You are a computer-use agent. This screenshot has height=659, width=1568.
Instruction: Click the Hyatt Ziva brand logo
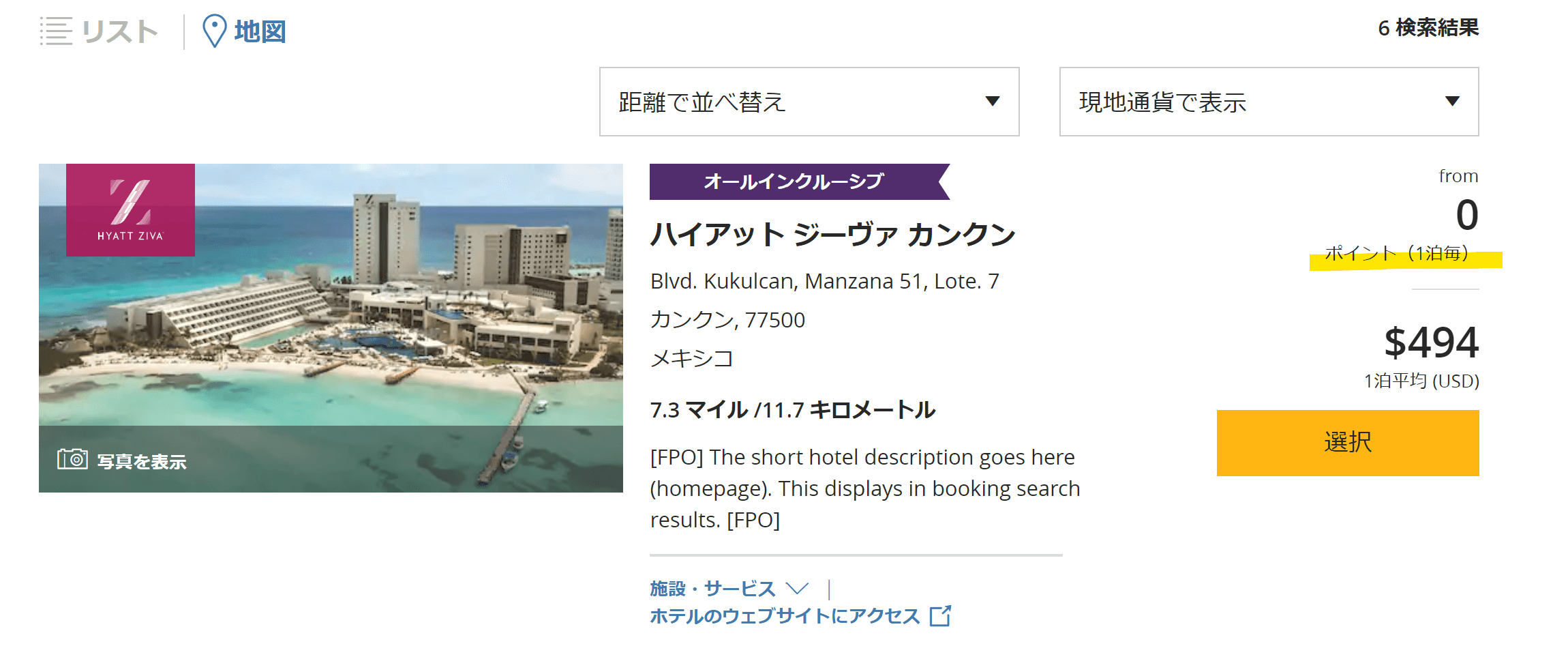130,210
